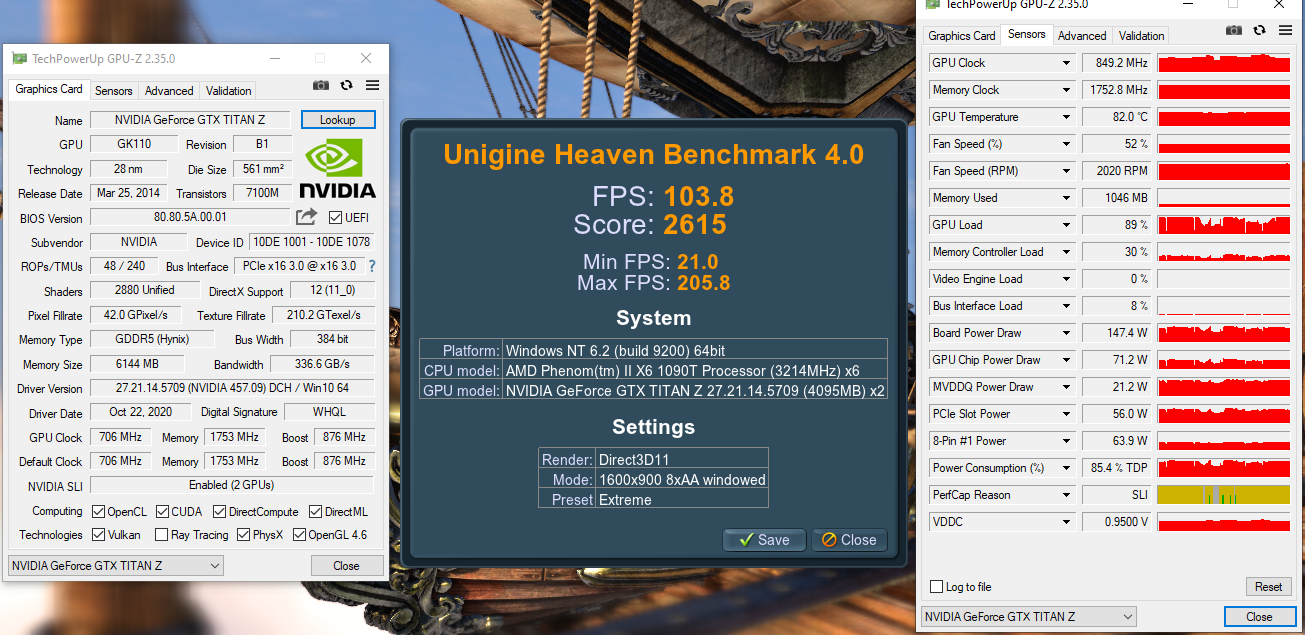Image resolution: width=1305 pixels, height=635 pixels.
Task: Click the PerfCap Reason colored bar graph
Action: (x=1224, y=495)
